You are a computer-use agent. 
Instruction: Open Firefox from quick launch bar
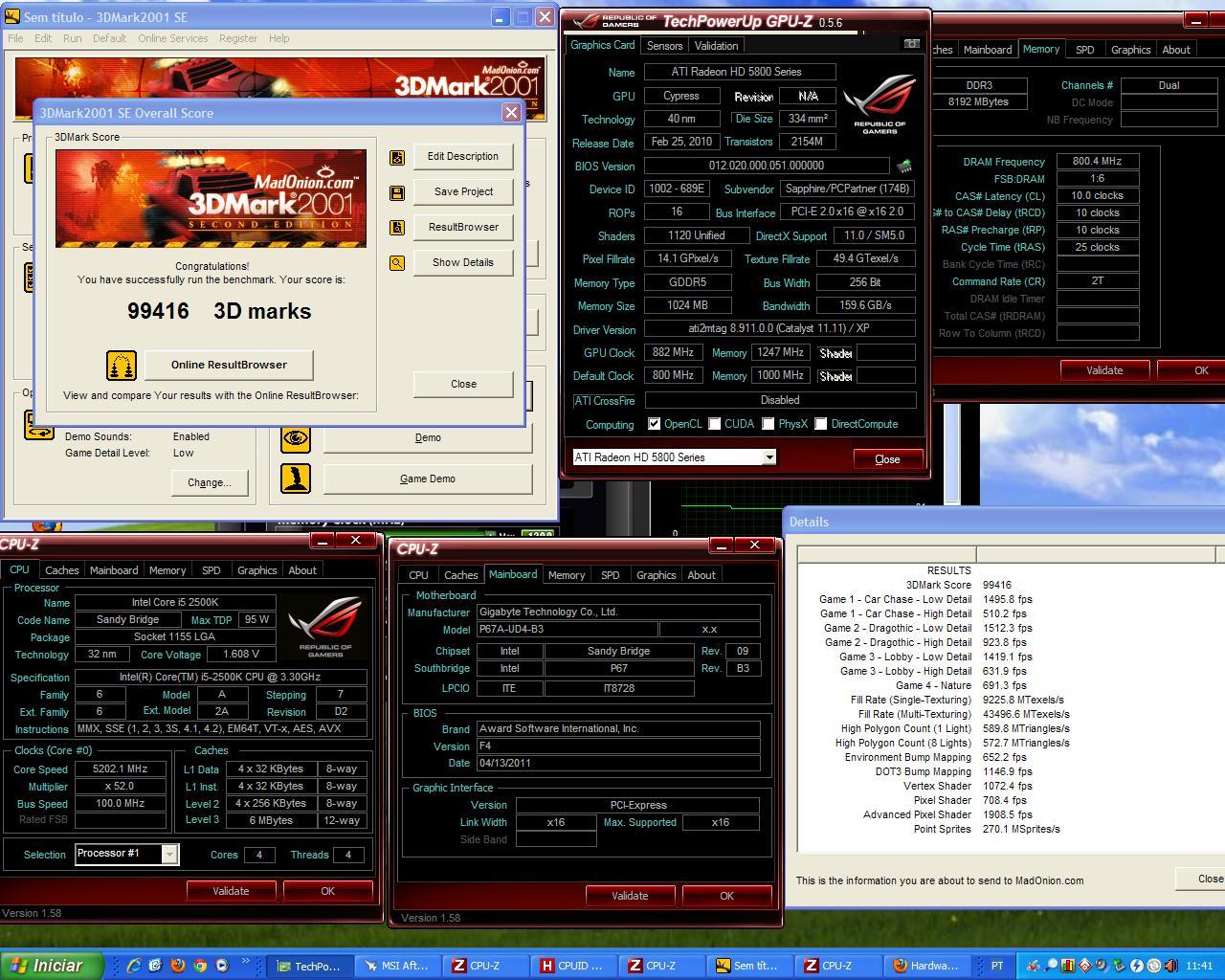pyautogui.click(x=178, y=966)
